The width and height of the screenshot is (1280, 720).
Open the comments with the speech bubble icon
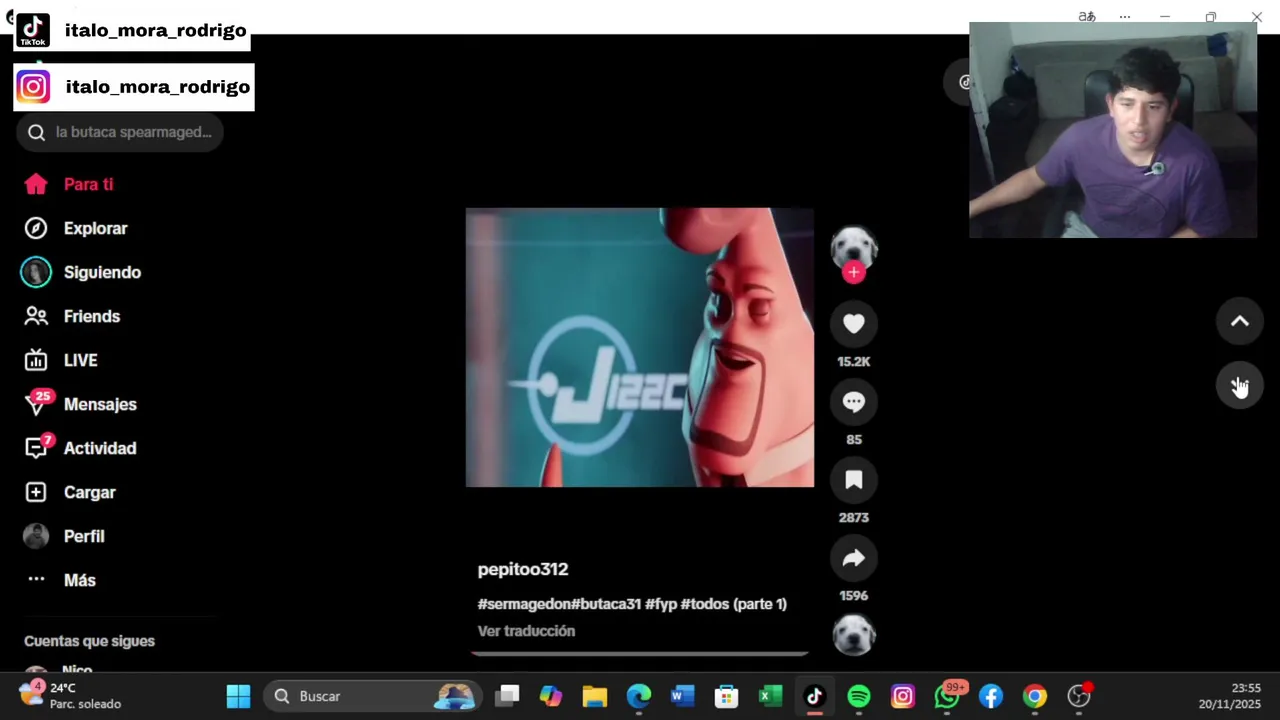pos(854,401)
